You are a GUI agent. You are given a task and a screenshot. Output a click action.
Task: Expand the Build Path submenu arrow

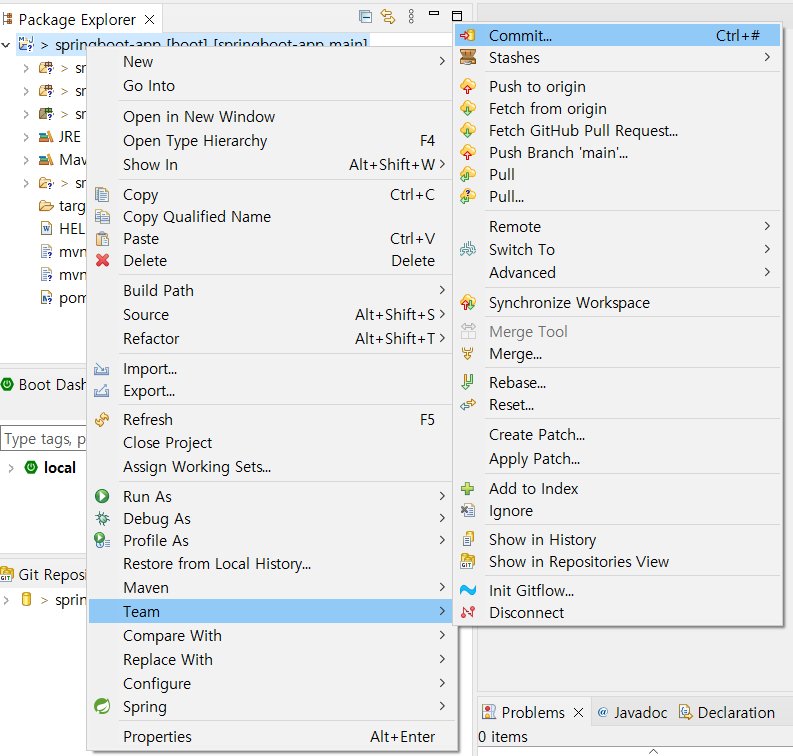(x=442, y=290)
